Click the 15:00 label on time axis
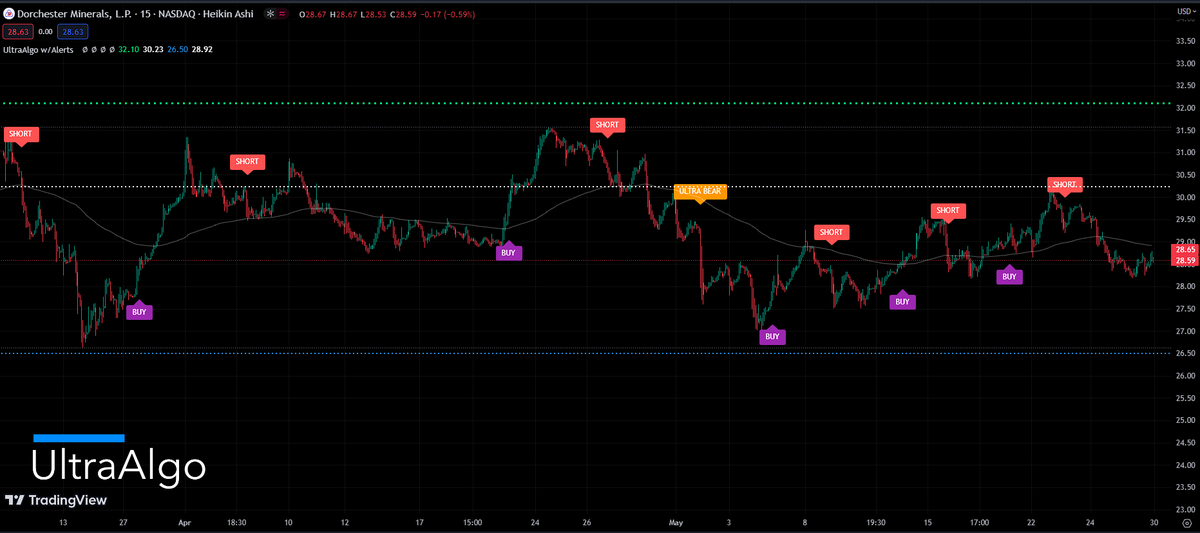This screenshot has height=533, width=1200. [473, 522]
